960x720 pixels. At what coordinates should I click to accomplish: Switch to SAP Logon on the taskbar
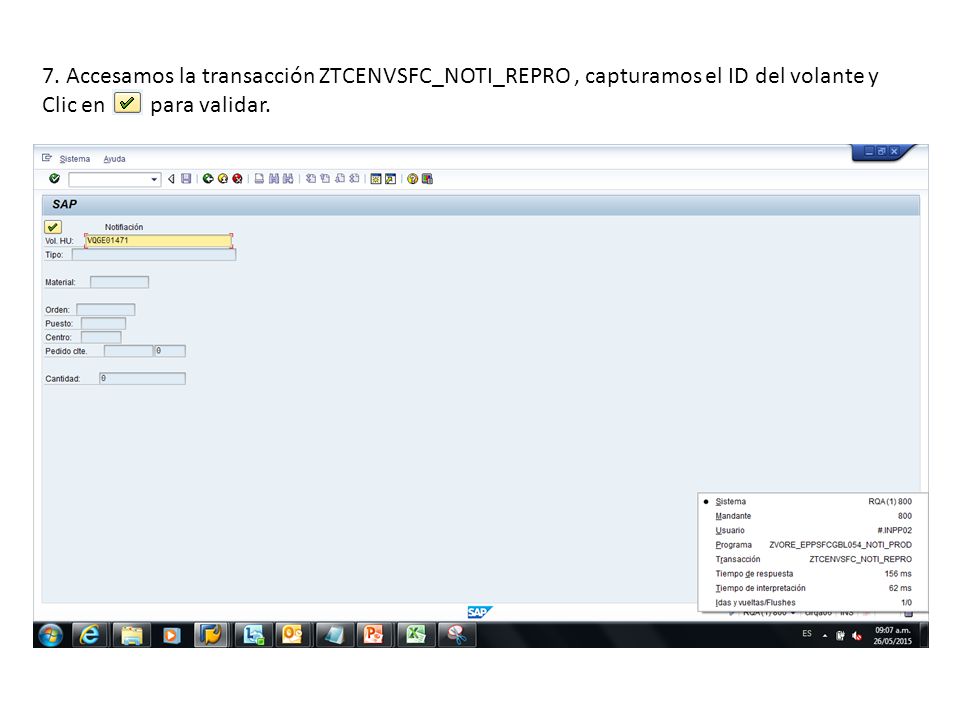click(x=211, y=636)
